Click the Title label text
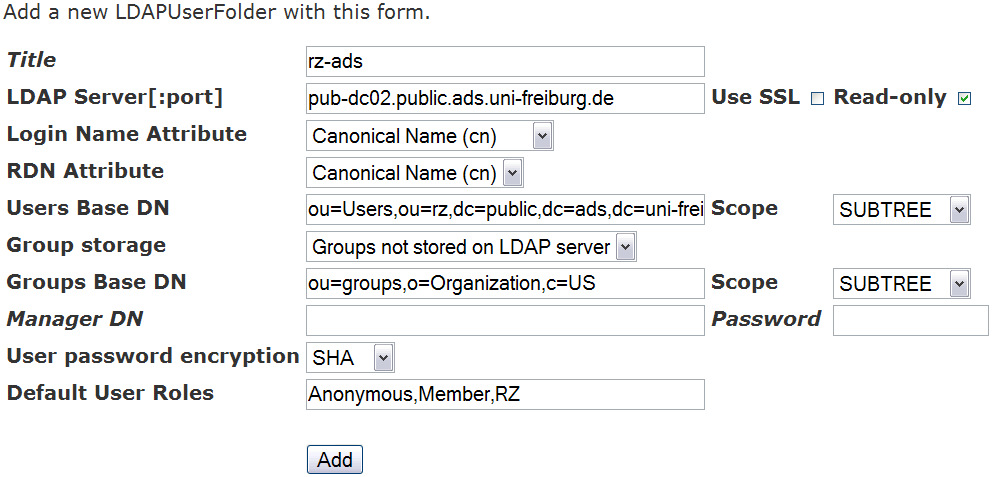The width and height of the screenshot is (993, 477). pyautogui.click(x=31, y=60)
